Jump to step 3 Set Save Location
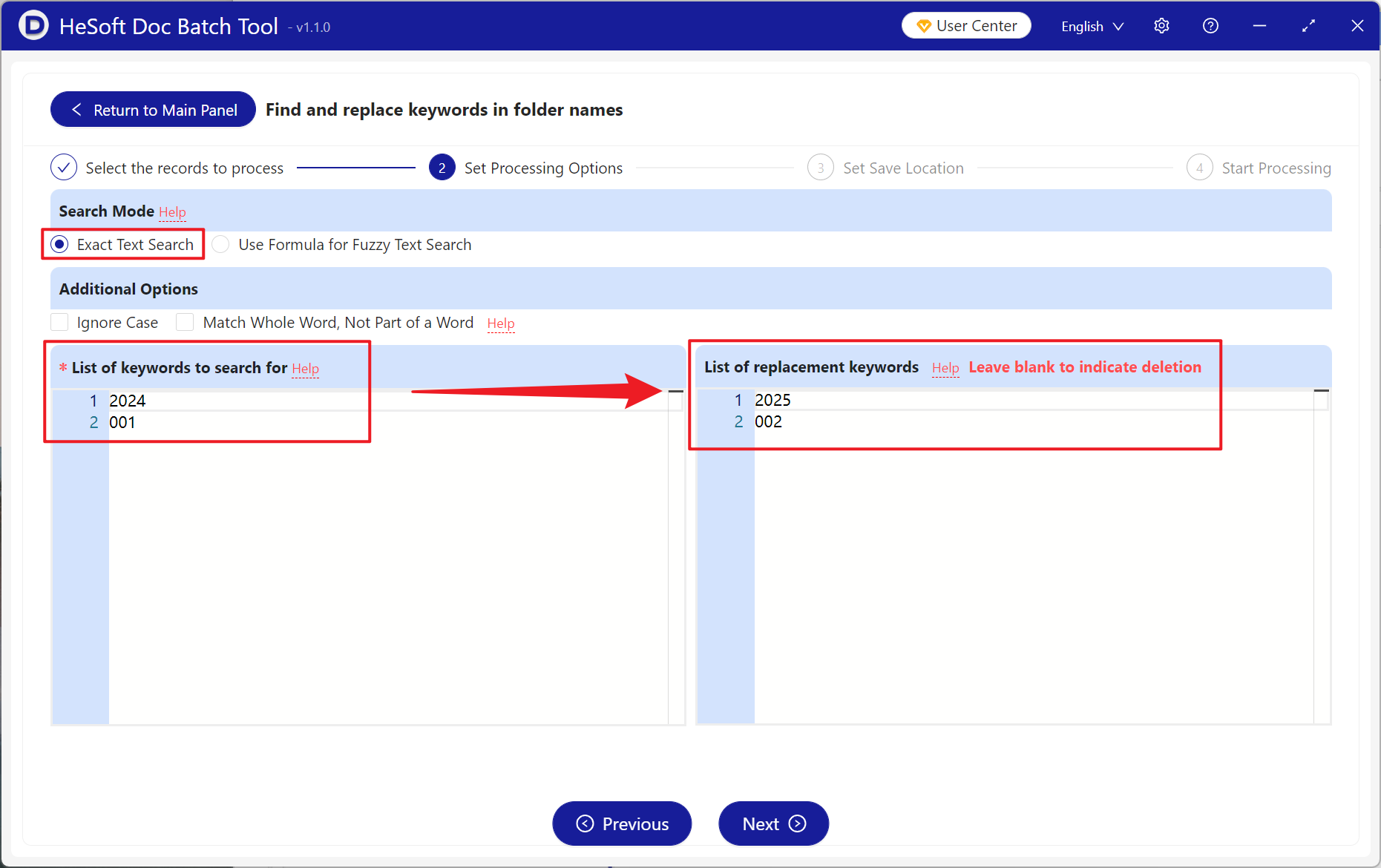This screenshot has width=1381, height=868. point(886,168)
